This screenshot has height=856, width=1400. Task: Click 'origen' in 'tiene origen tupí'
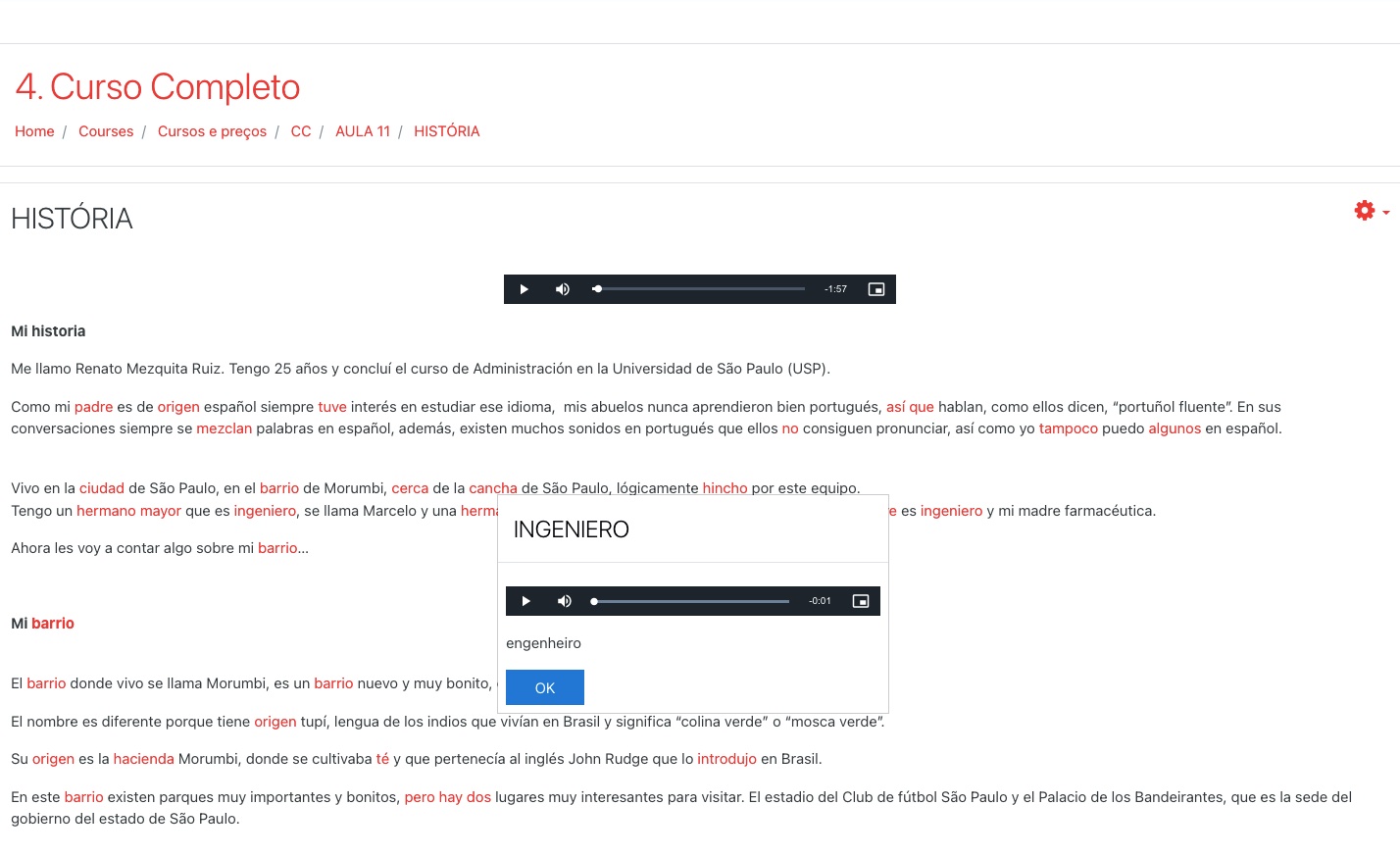click(275, 722)
